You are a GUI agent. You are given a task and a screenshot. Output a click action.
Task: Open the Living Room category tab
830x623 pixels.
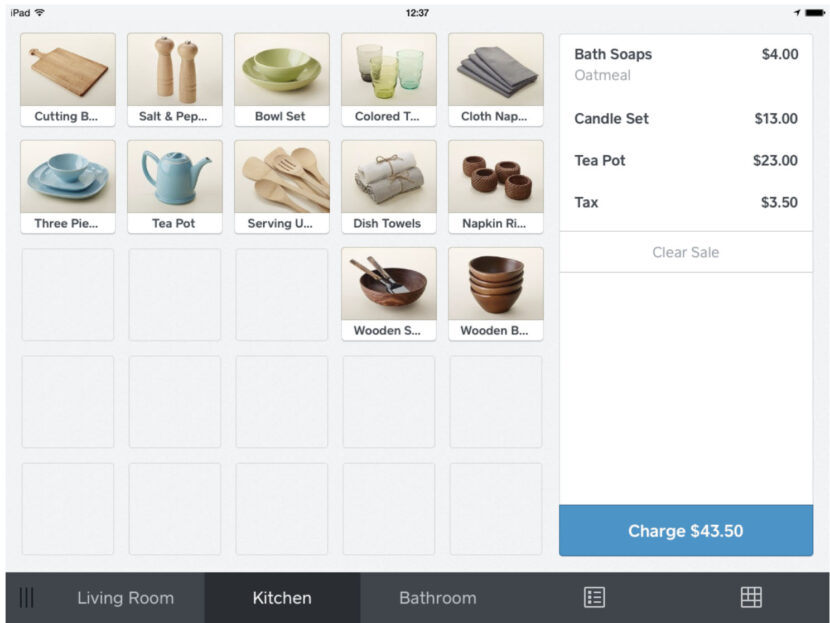pyautogui.click(x=126, y=597)
